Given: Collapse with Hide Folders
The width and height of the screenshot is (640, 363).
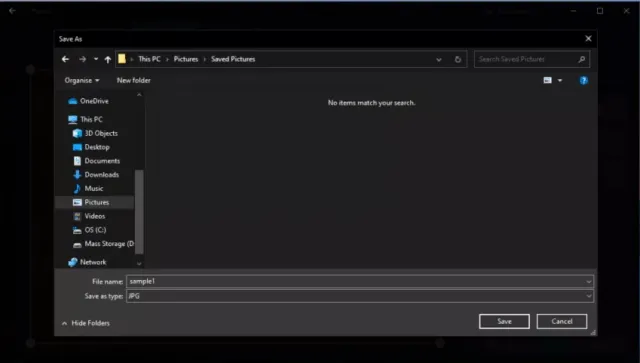Looking at the screenshot, I should [x=86, y=323].
